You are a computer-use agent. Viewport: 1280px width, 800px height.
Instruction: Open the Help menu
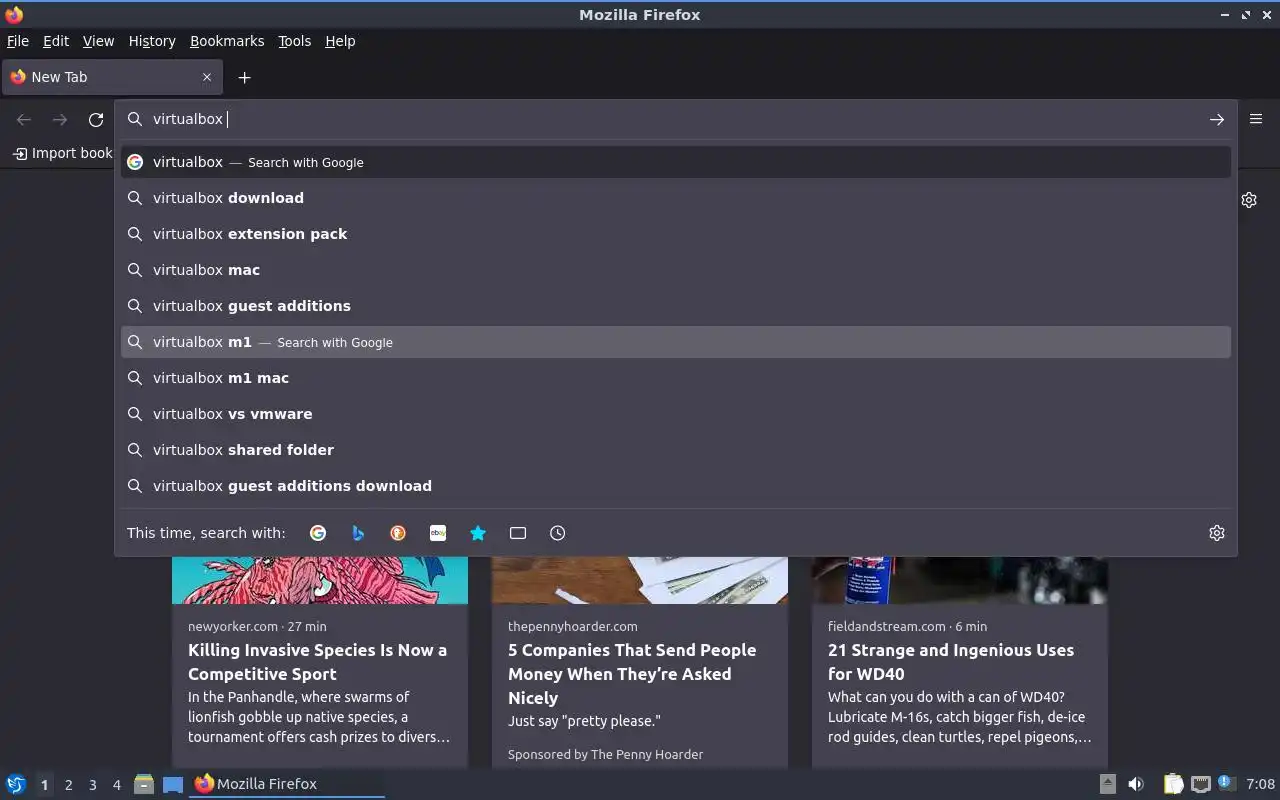340,41
